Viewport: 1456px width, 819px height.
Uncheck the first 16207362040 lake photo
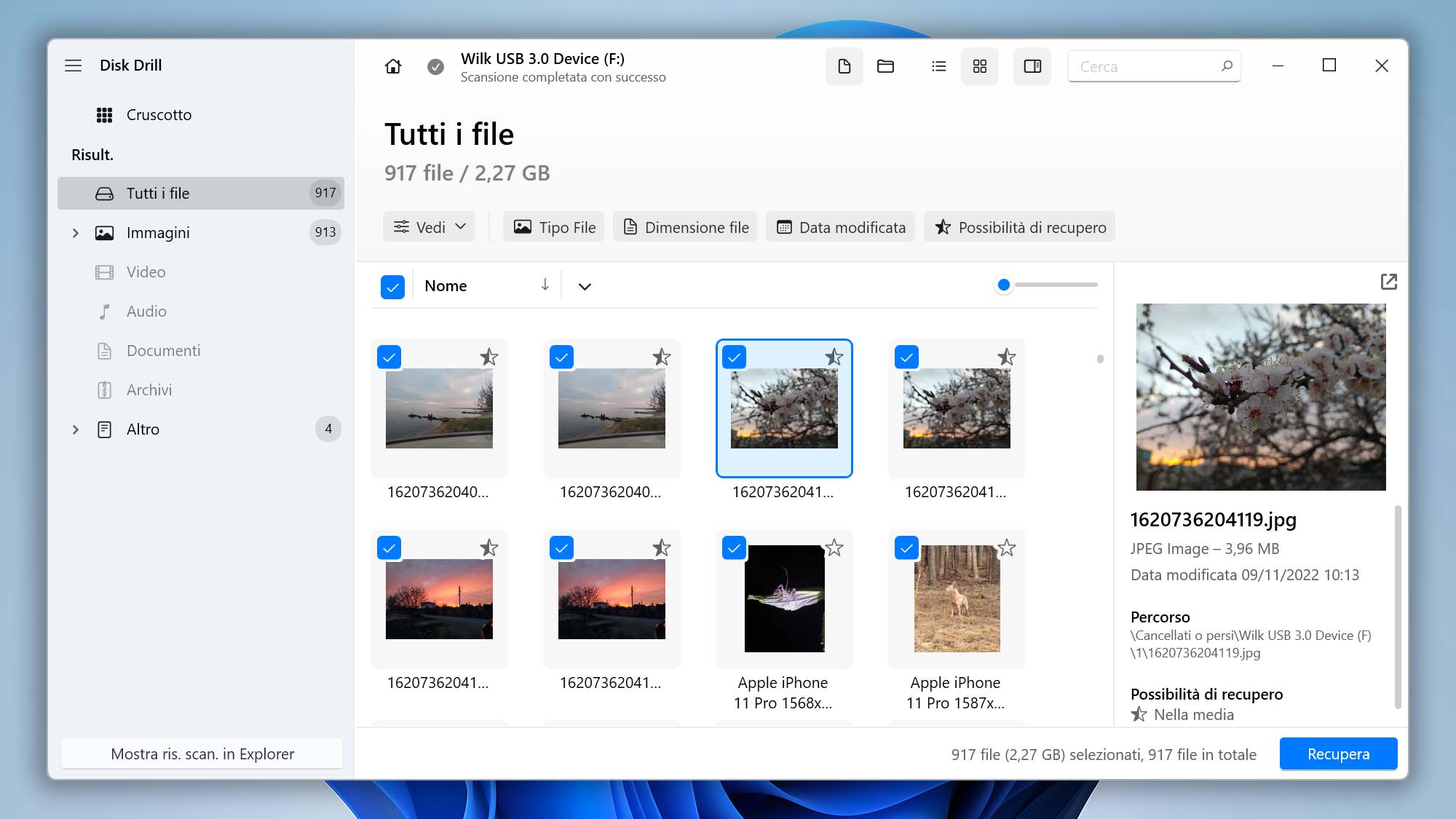coord(389,357)
